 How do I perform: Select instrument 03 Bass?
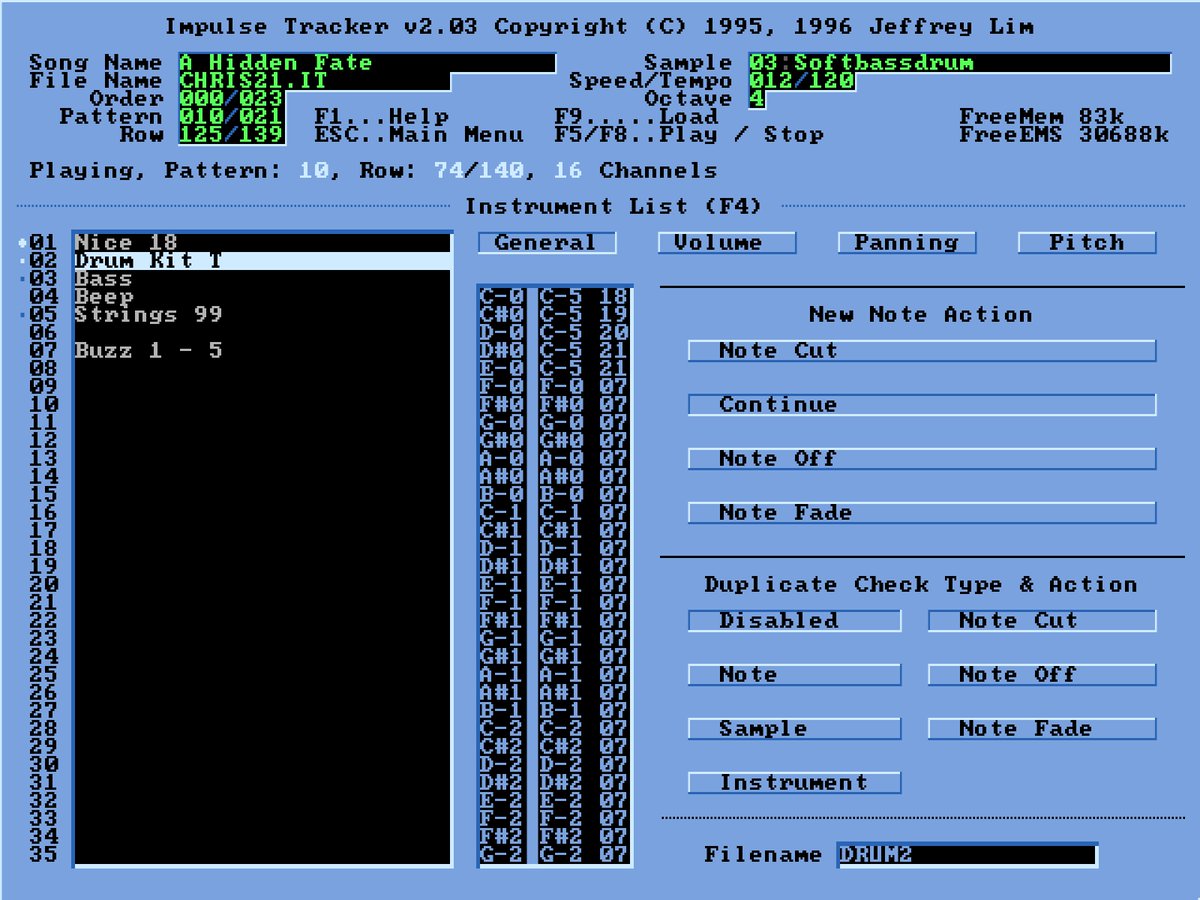262,279
